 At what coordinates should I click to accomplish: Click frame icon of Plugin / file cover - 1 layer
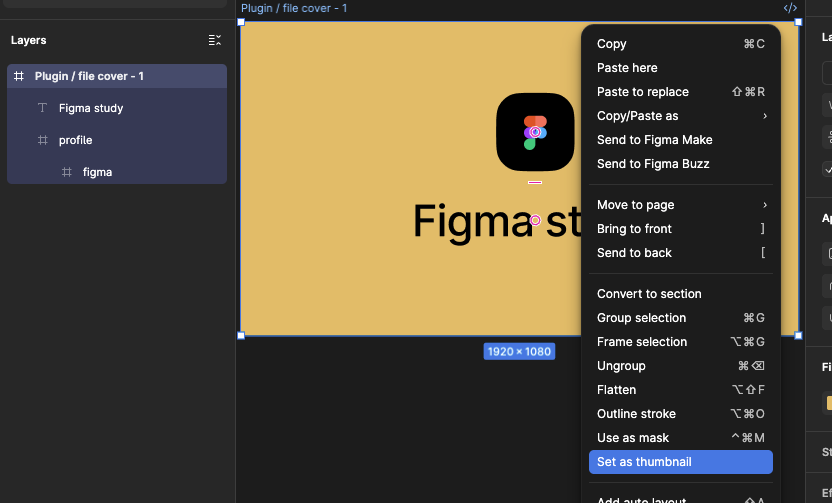coord(19,76)
